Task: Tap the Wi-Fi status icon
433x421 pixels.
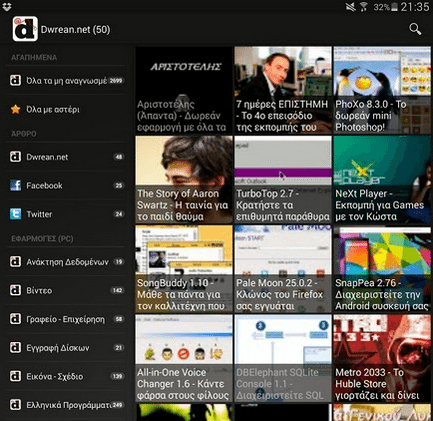Action: 364,7
